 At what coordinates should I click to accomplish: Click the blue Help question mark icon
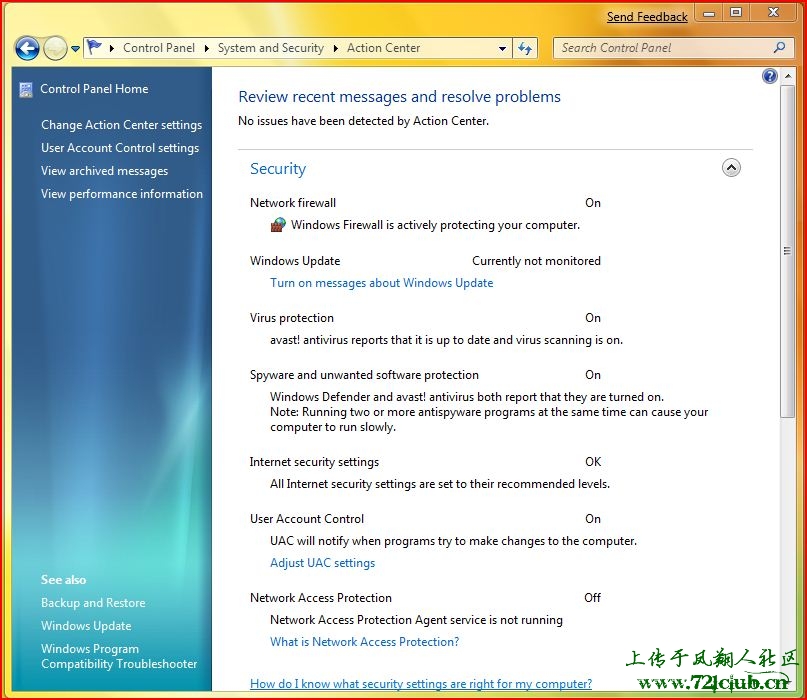pyautogui.click(x=769, y=76)
